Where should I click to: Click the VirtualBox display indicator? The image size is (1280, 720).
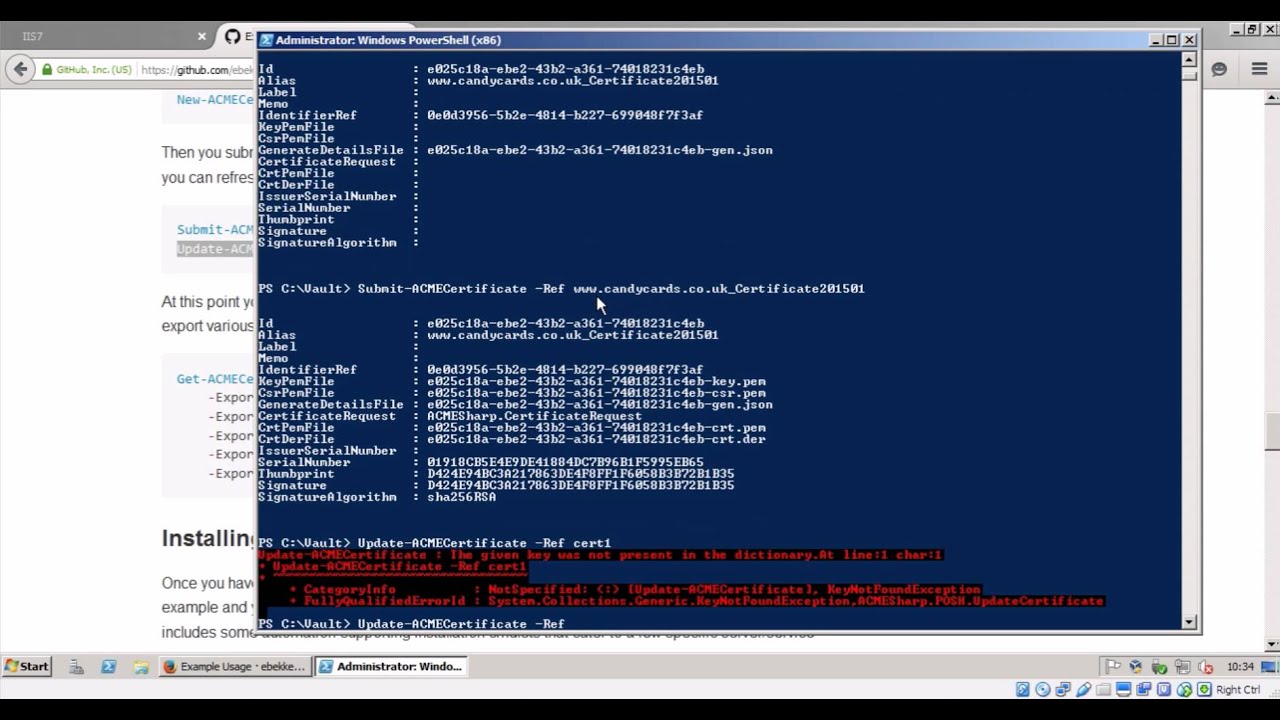(1124, 689)
